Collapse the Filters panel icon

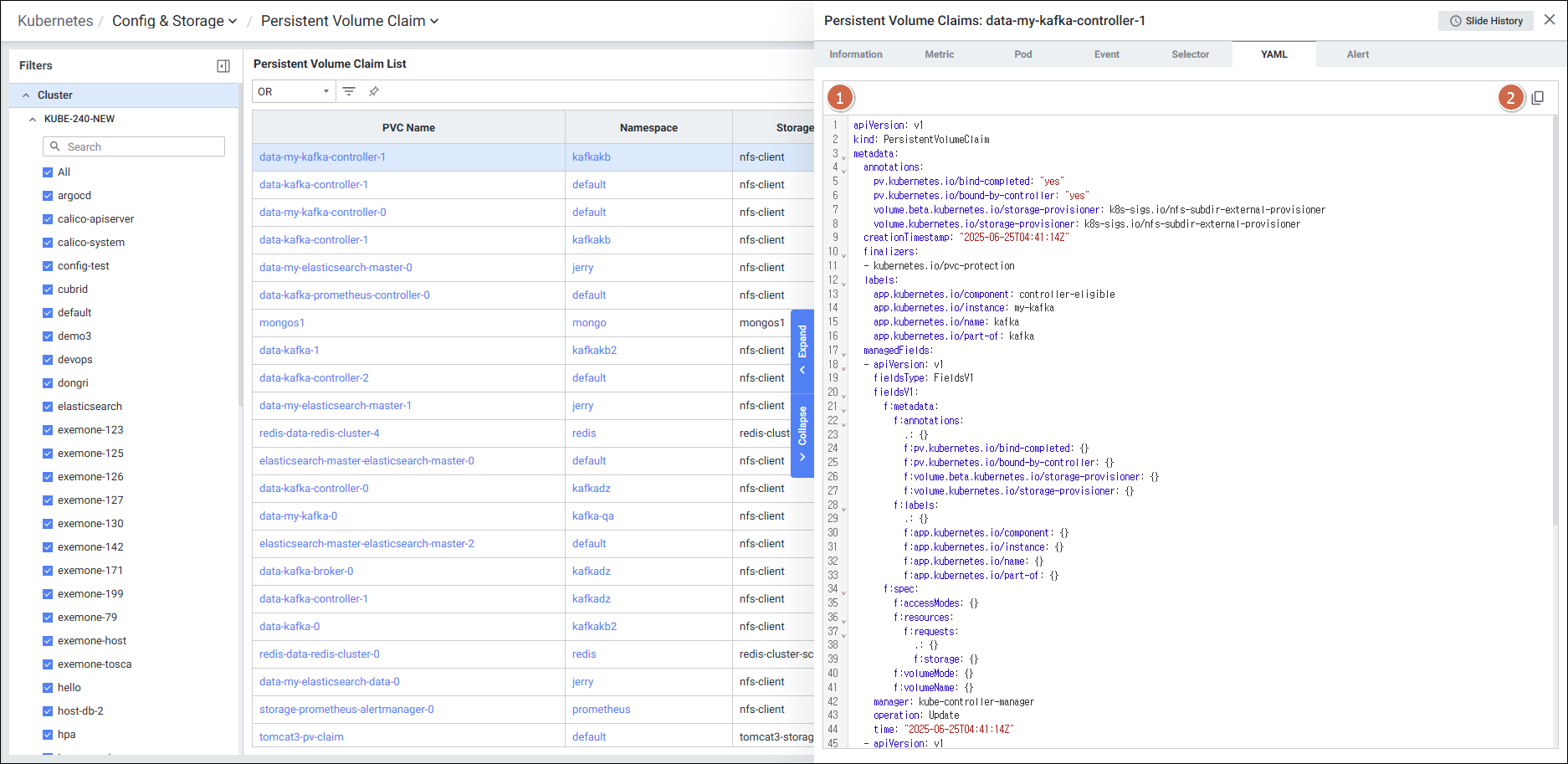(223, 66)
